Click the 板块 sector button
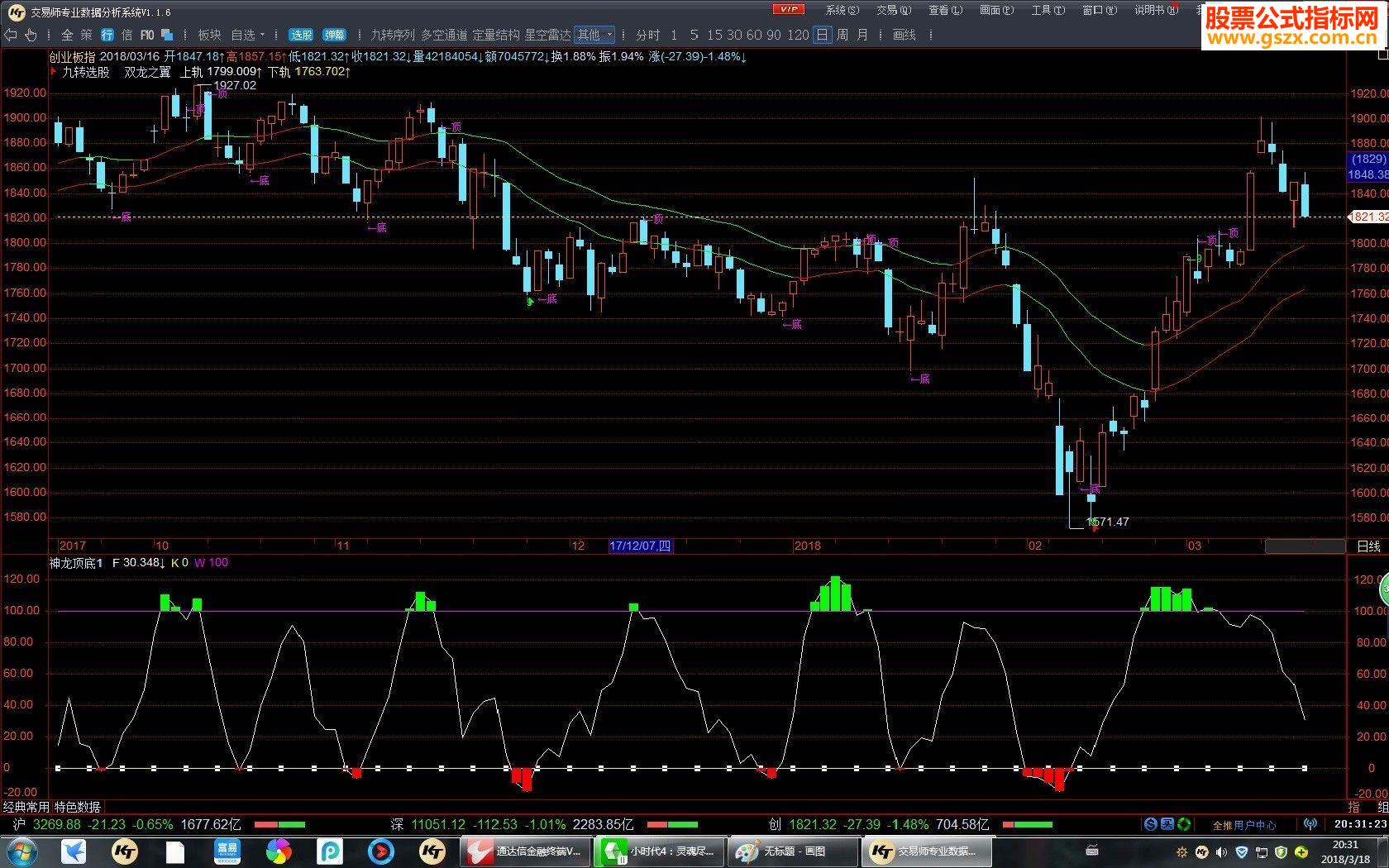The width and height of the screenshot is (1389, 868). [209, 35]
